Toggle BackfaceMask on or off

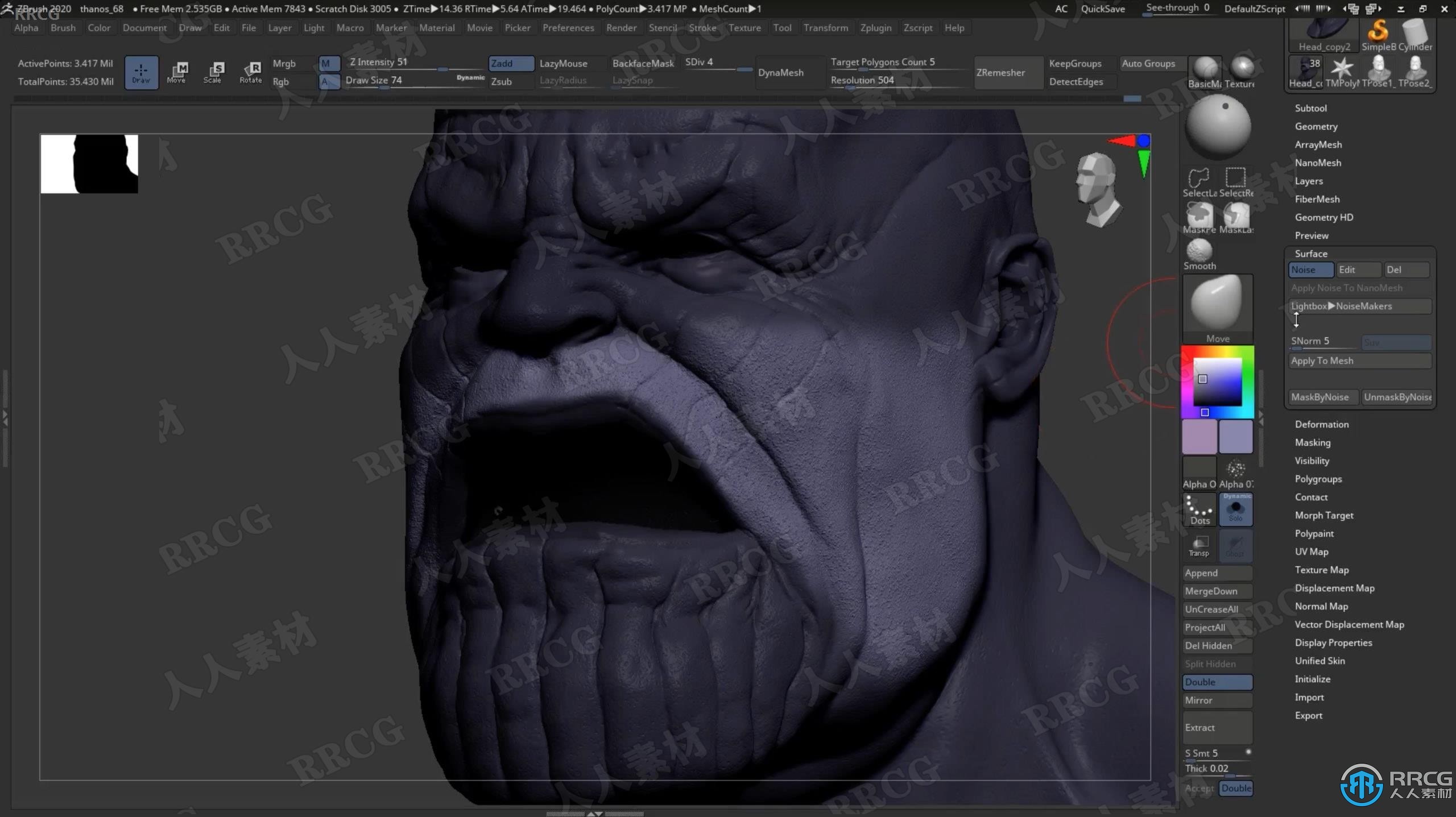tap(641, 62)
